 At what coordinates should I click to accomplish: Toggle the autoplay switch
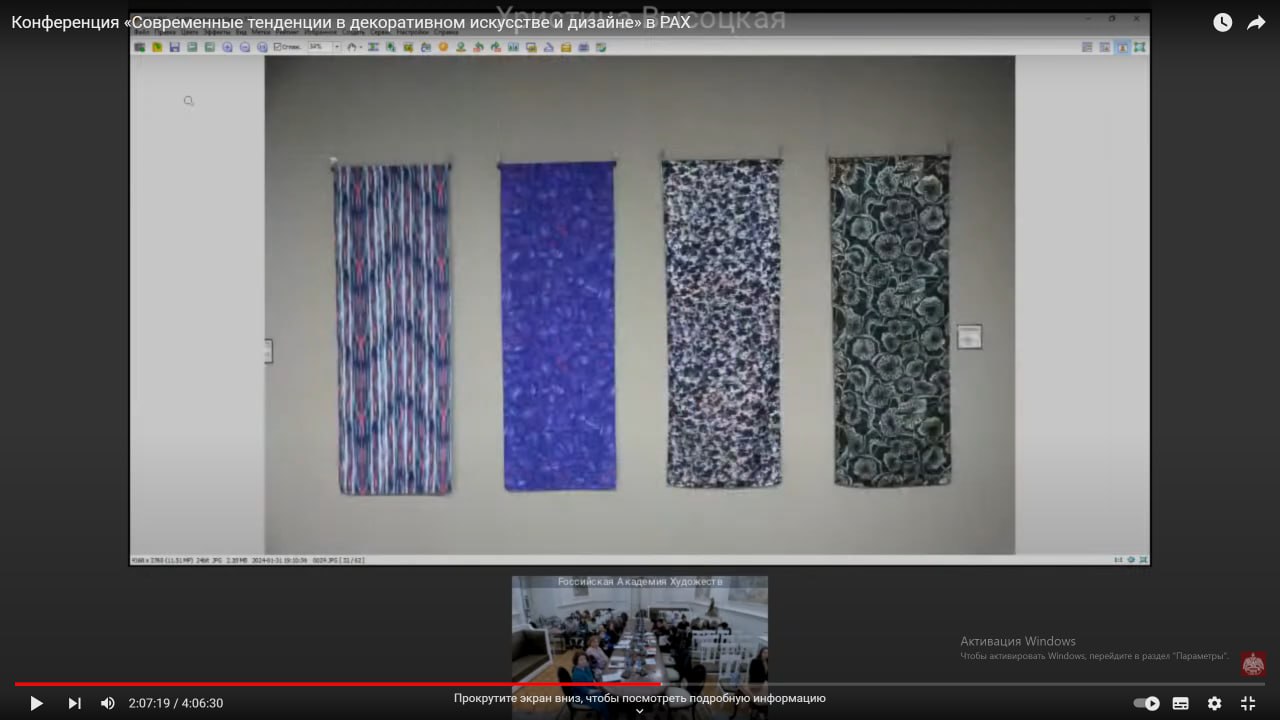pyautogui.click(x=1146, y=703)
